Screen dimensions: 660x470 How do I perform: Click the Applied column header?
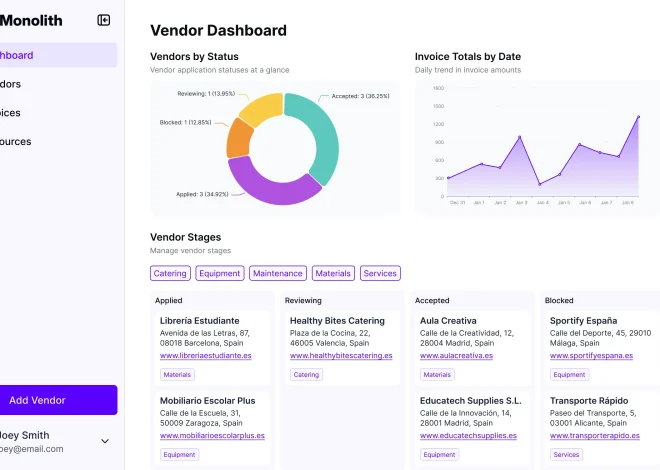pyautogui.click(x=168, y=300)
